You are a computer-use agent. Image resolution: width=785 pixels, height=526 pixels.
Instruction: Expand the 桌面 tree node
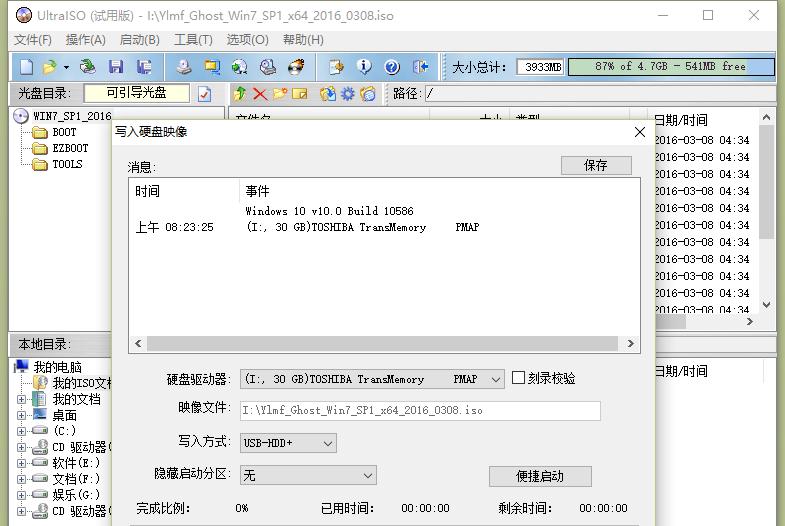coord(21,415)
